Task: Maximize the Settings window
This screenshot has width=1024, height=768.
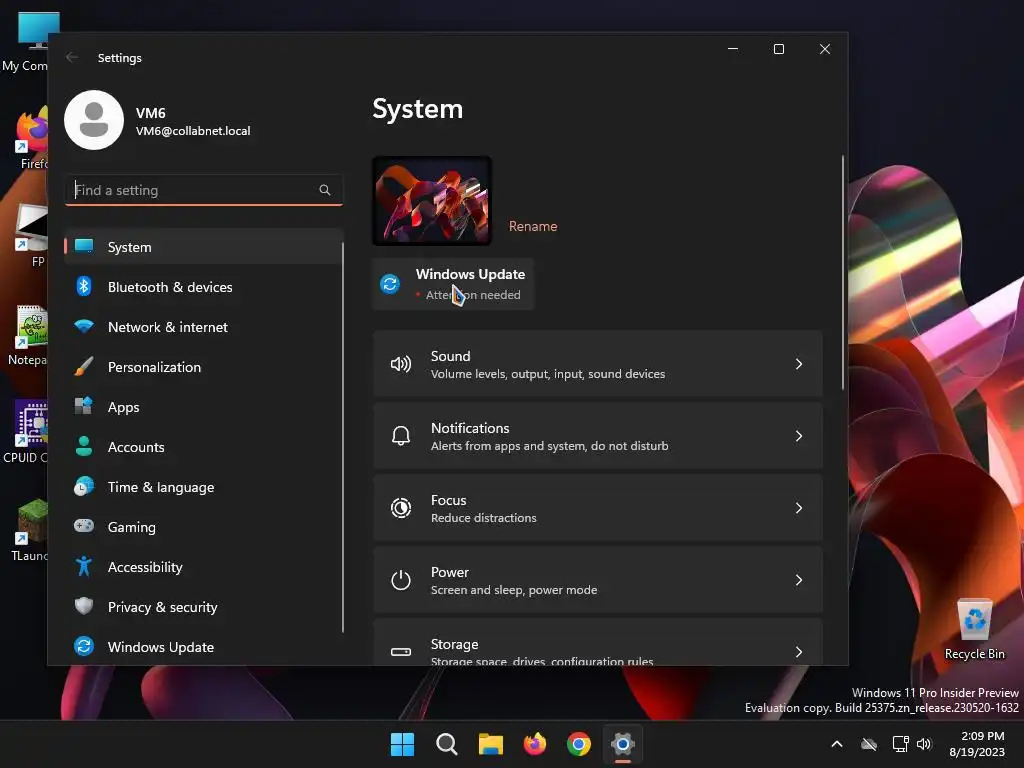Action: click(x=778, y=49)
